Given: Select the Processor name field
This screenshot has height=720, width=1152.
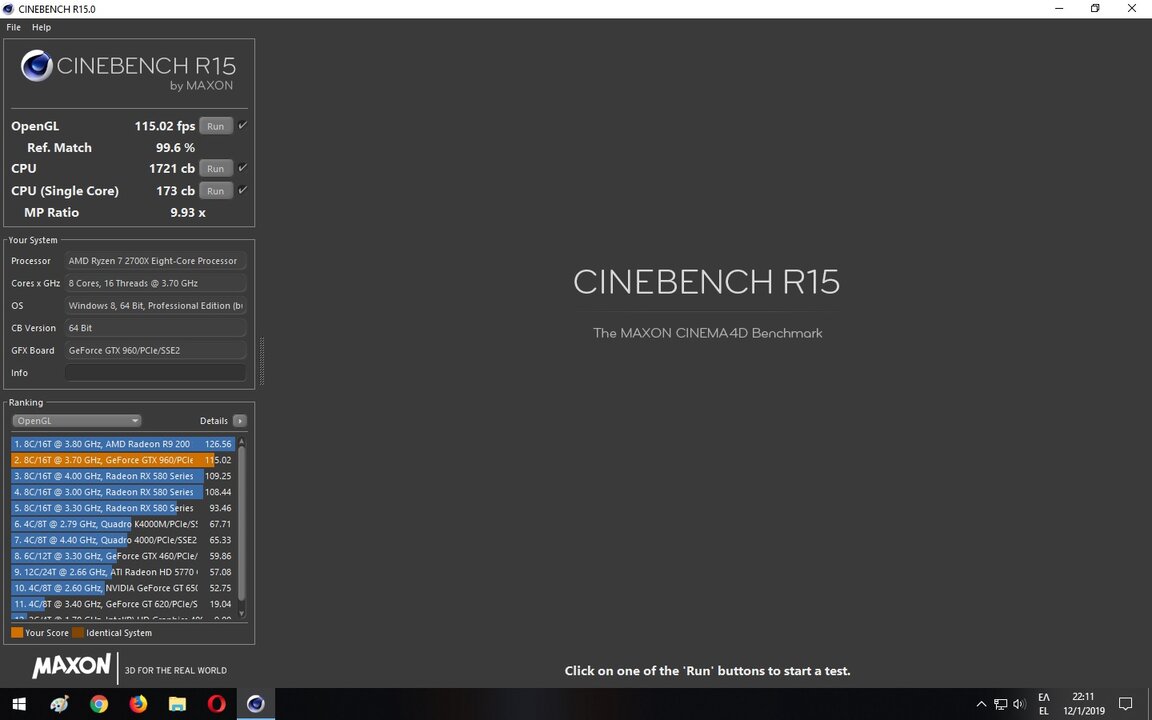Looking at the screenshot, I should click(x=155, y=261).
